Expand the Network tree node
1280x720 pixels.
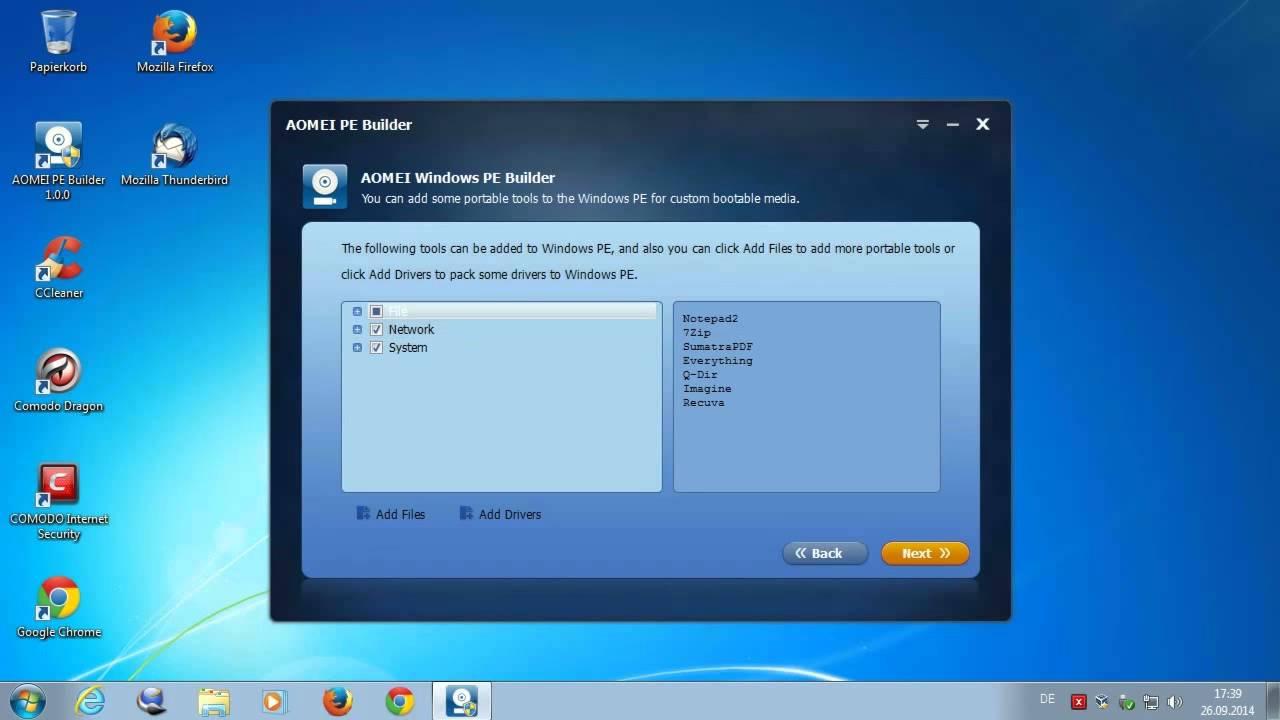tap(357, 329)
